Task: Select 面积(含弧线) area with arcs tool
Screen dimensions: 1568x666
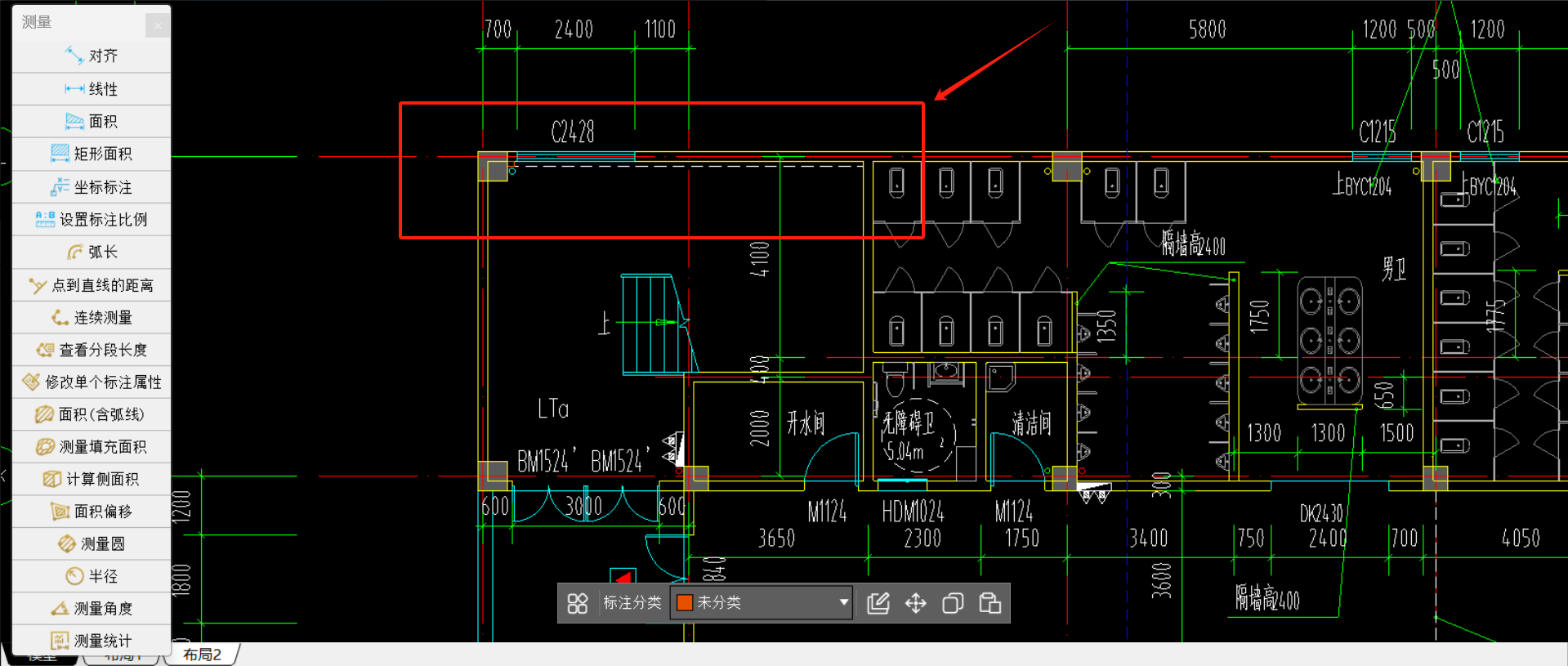Action: [x=92, y=414]
